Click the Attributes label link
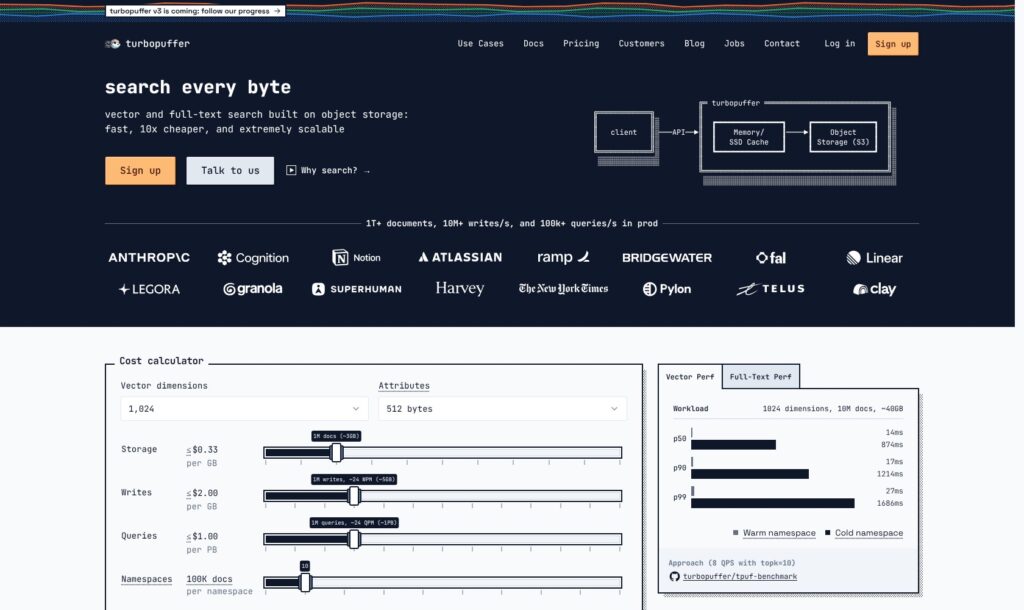Screen dimensions: 1024x610 click(x=404, y=386)
